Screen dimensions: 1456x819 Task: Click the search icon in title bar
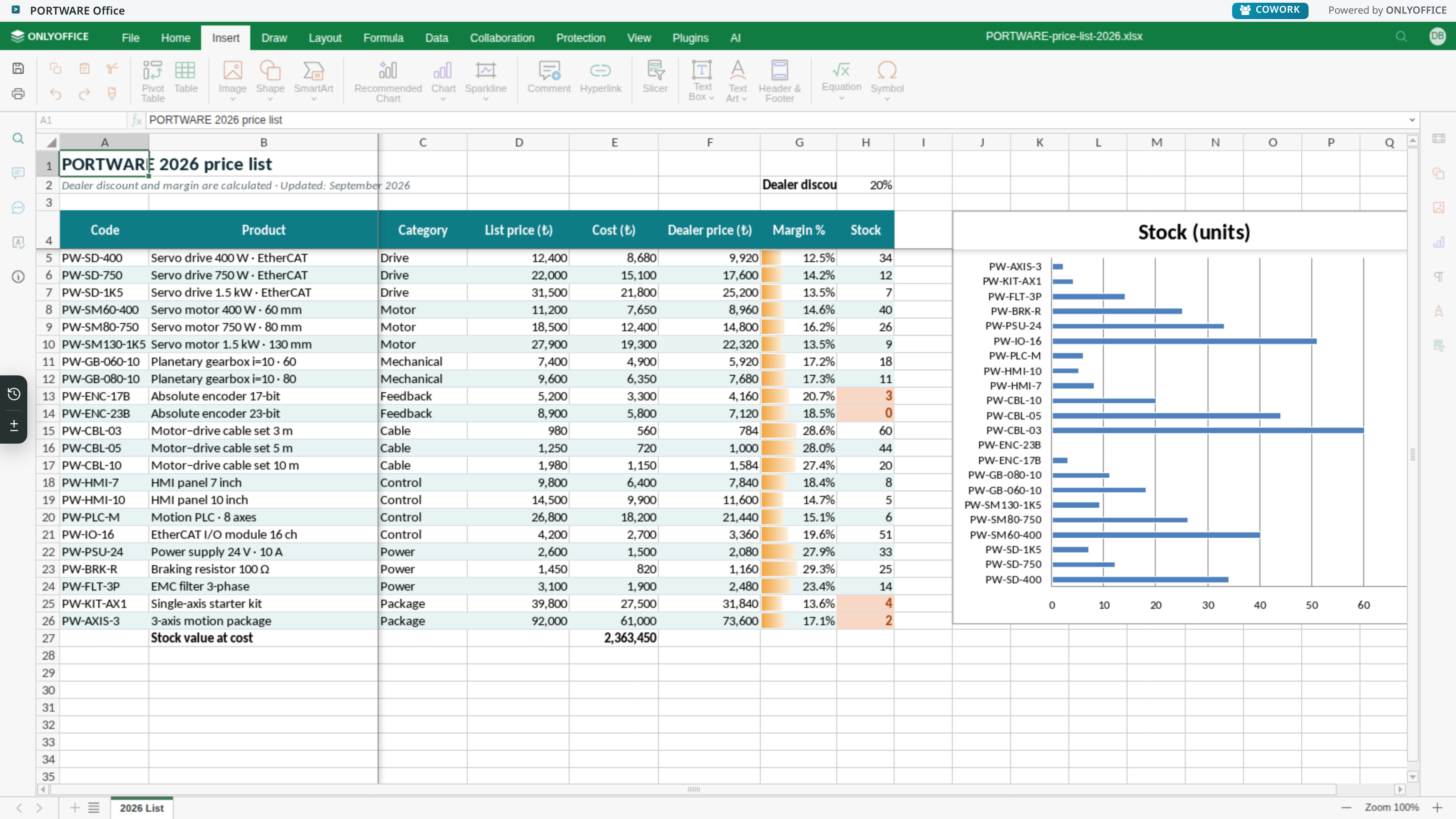(1401, 37)
